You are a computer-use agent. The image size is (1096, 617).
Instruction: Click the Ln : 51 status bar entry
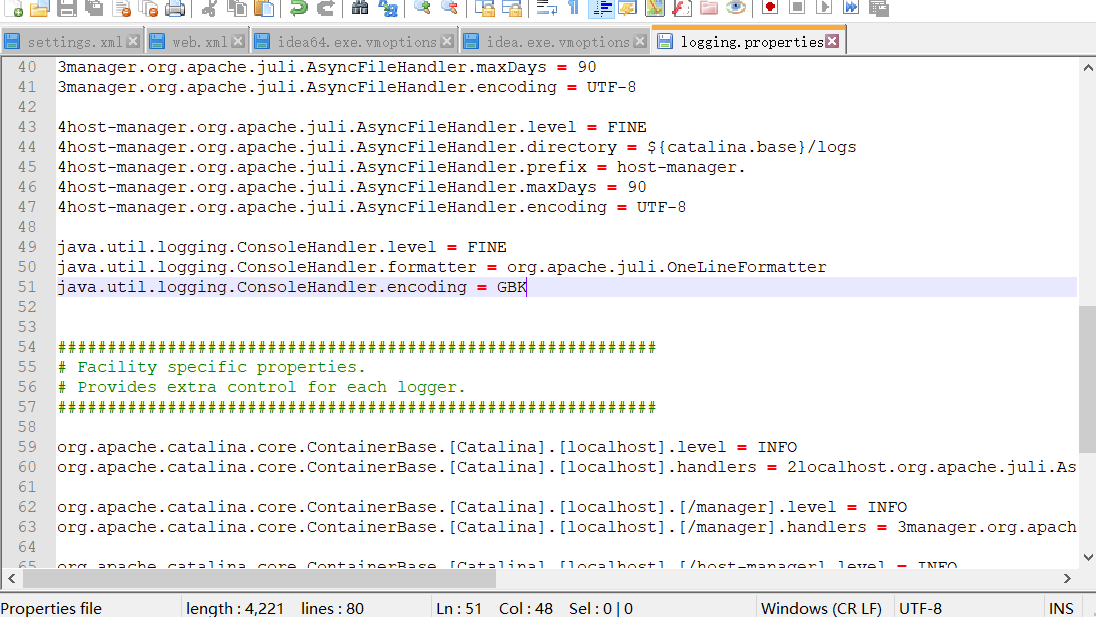coord(459,608)
